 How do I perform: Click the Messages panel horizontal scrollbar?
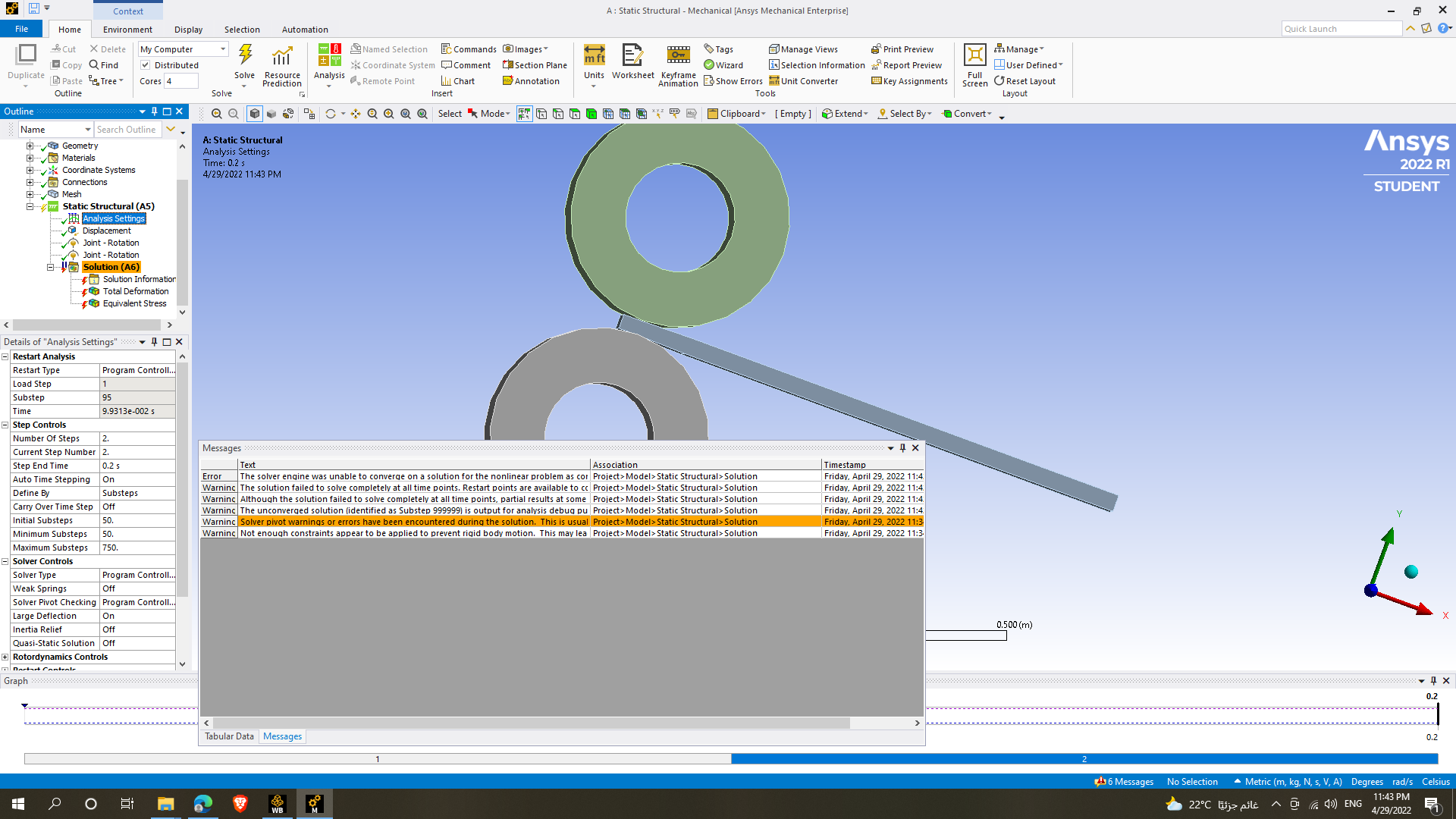pyautogui.click(x=531, y=723)
